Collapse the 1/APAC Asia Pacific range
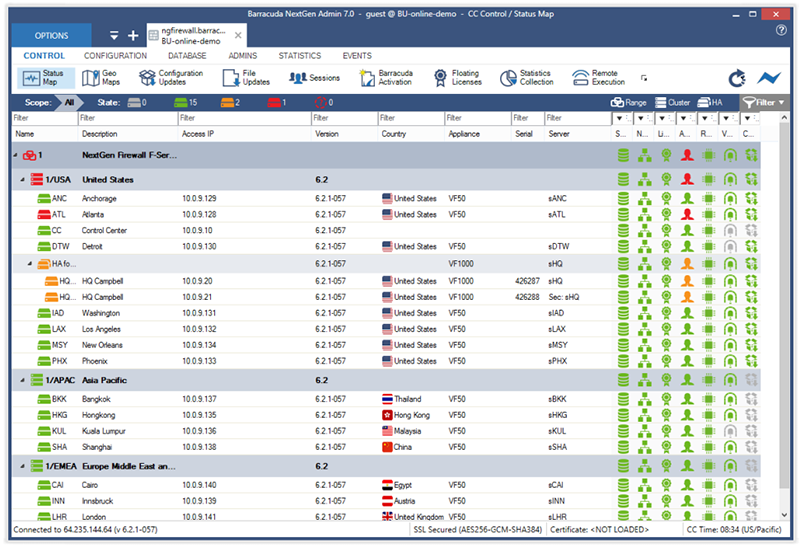The height and width of the screenshot is (547, 800). [x=22, y=380]
